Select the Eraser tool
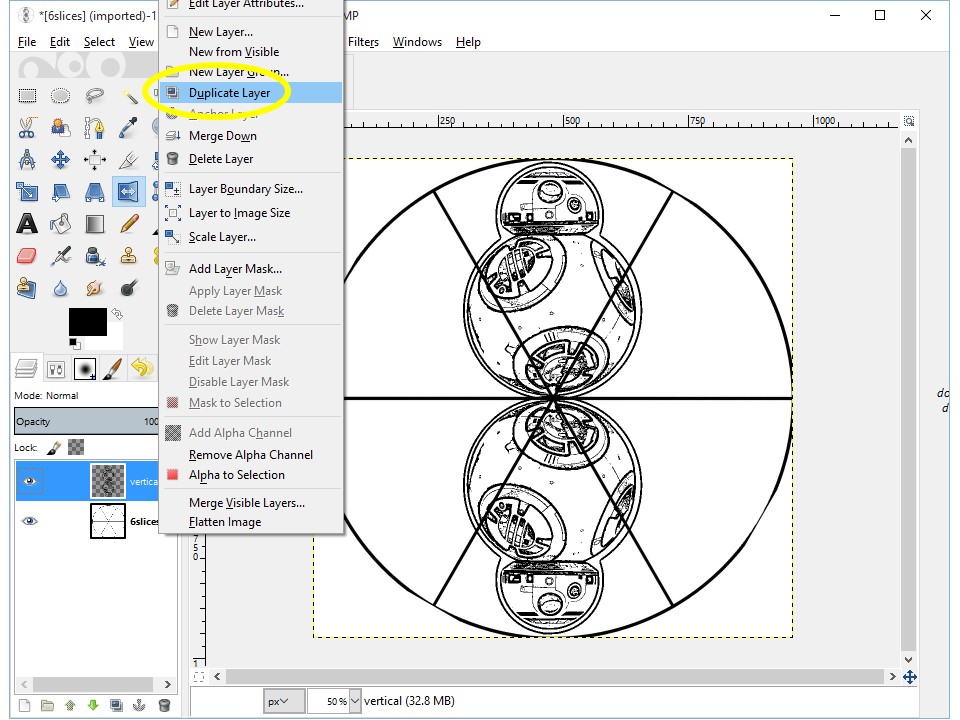This screenshot has height=720, width=960. 27,256
